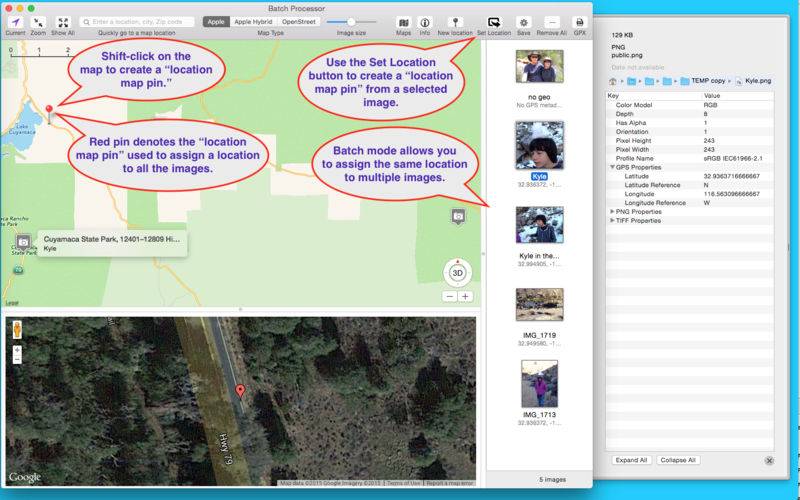Open Maps from the toolbar
This screenshot has width=800, height=500.
[404, 22]
